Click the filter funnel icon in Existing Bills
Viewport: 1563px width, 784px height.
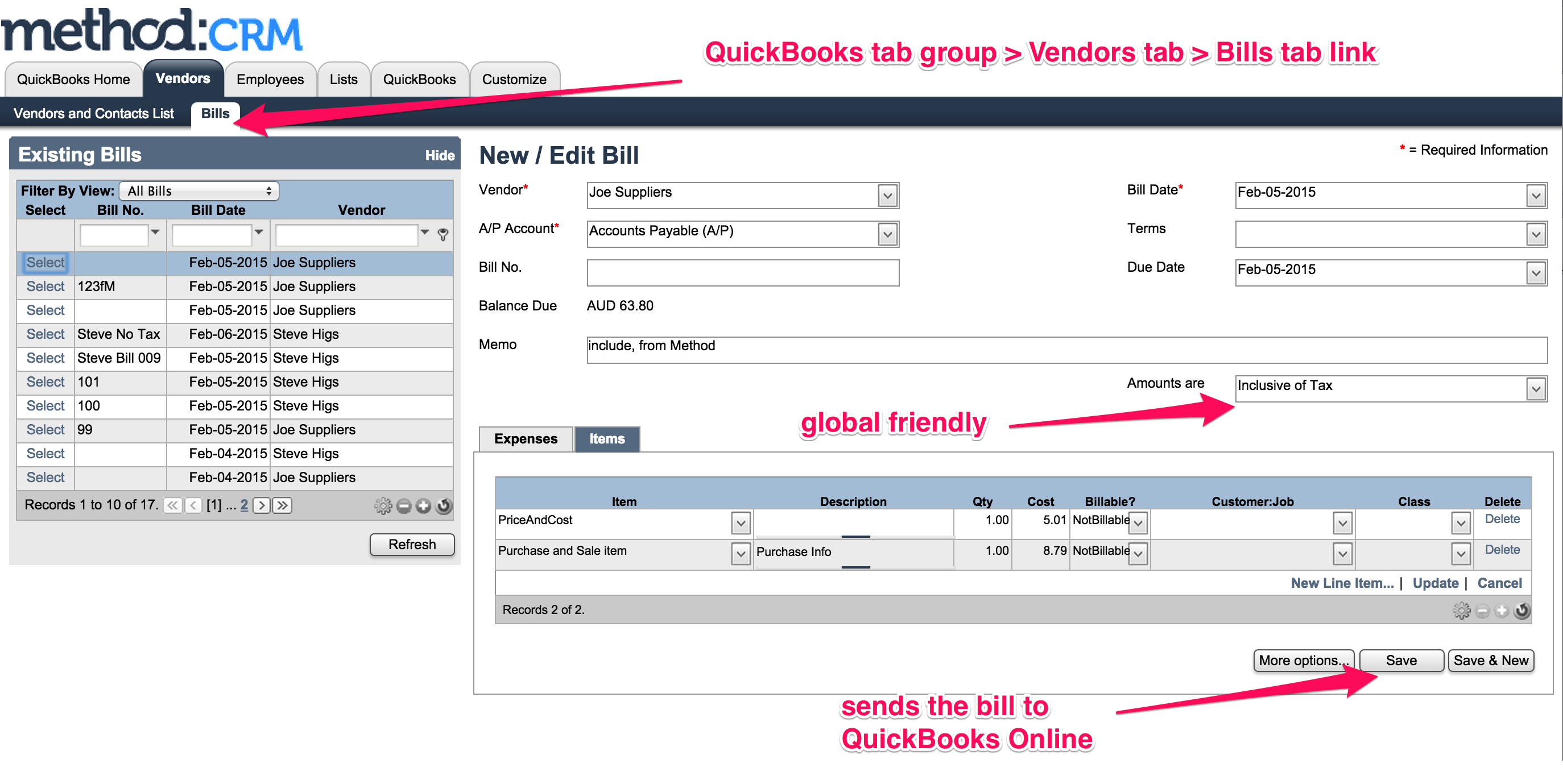443,235
